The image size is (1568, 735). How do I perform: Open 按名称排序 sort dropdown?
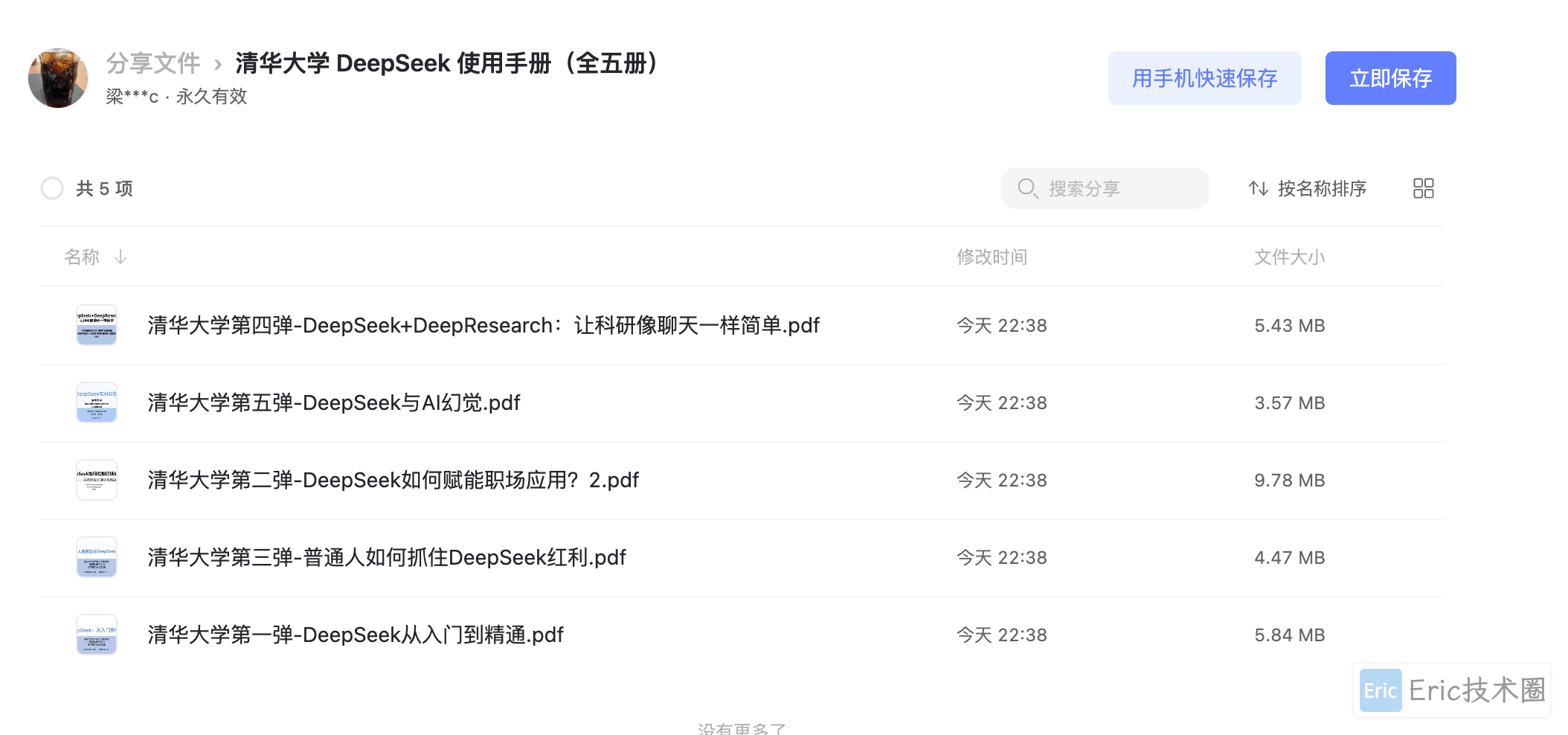(x=1307, y=188)
